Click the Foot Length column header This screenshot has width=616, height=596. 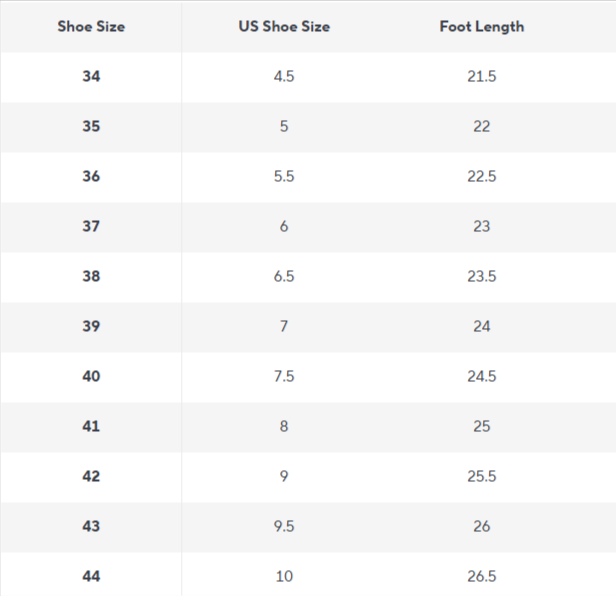(x=481, y=27)
